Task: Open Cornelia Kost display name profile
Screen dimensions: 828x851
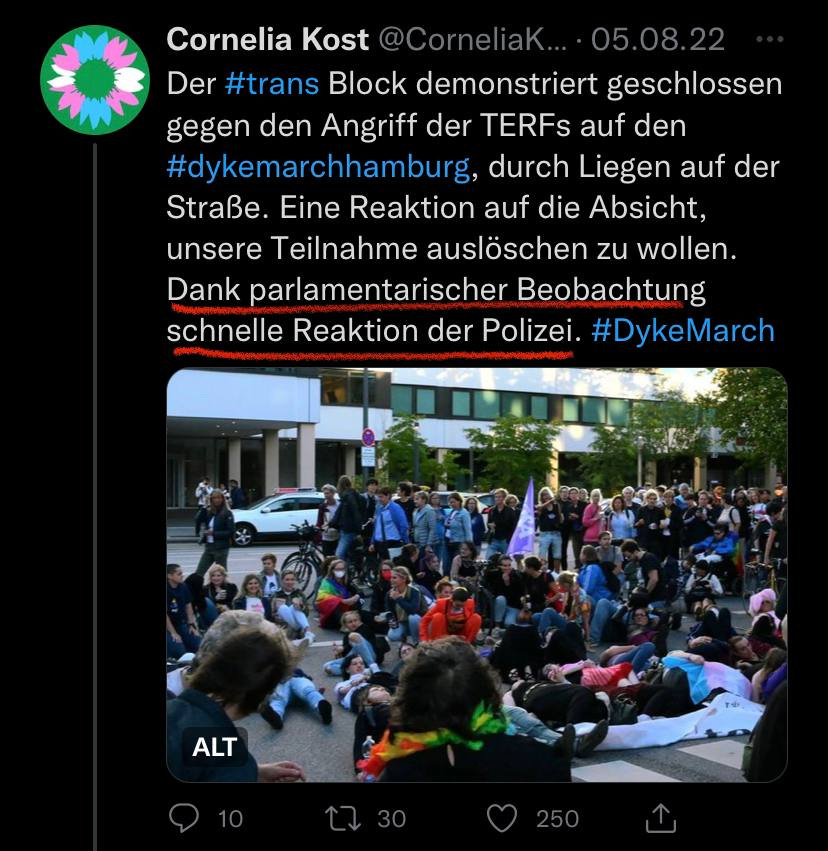Action: pyautogui.click(x=267, y=40)
